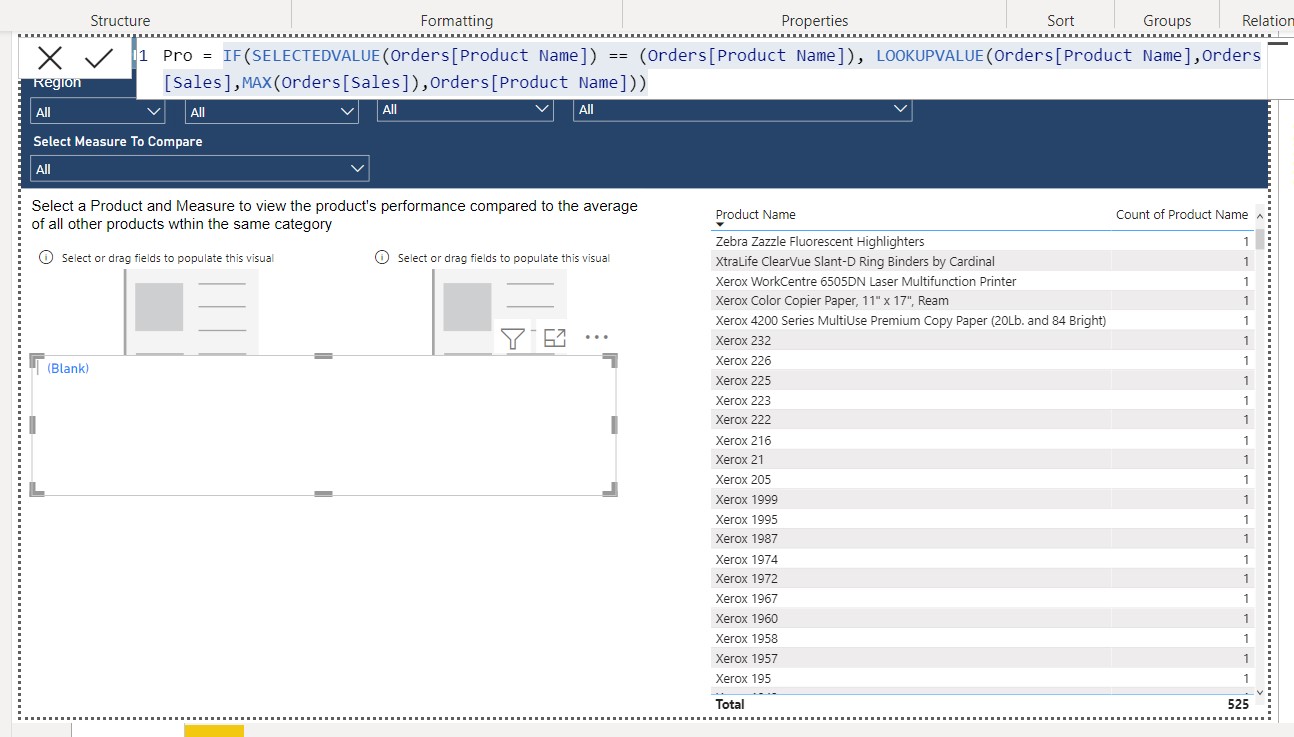The height and width of the screenshot is (737, 1294).
Task: Select the Xerox 232 row
Action: click(982, 341)
